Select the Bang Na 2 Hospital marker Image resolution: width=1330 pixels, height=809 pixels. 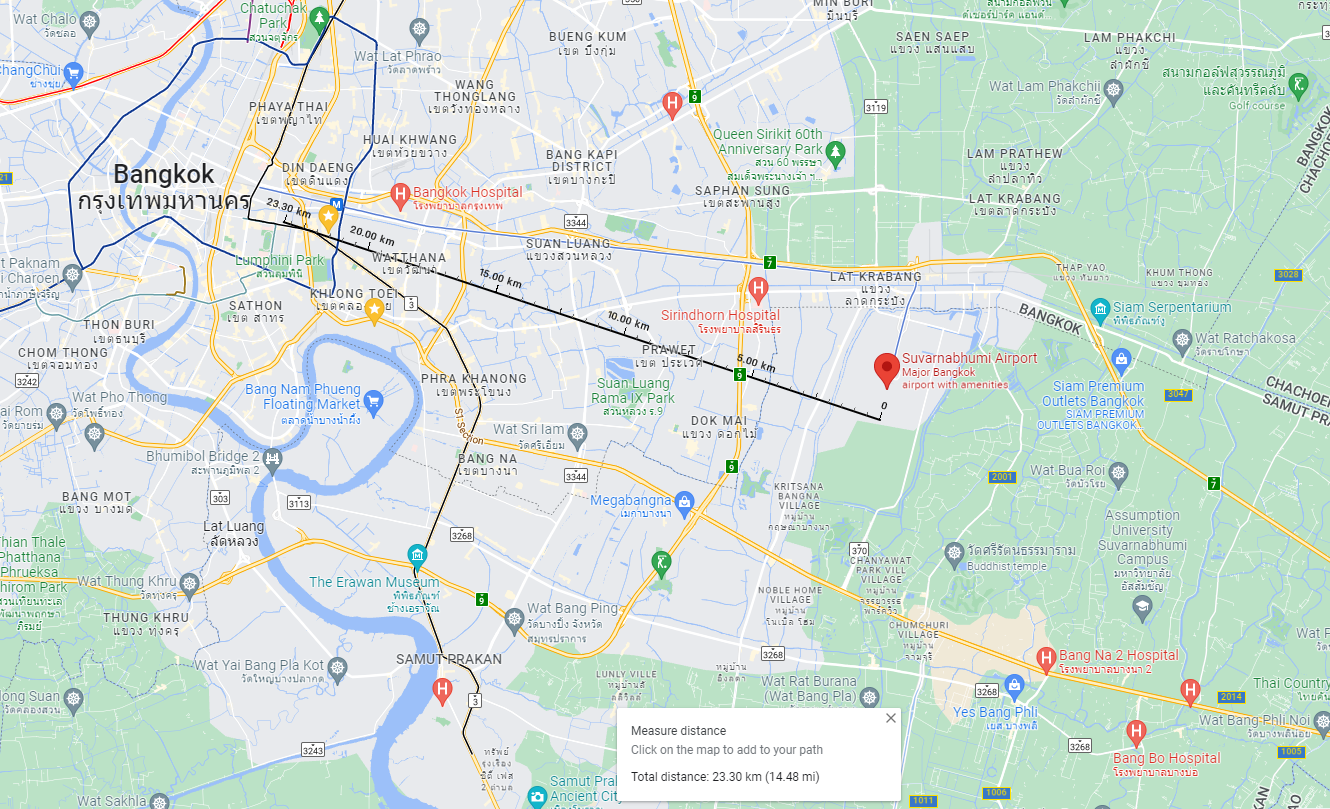1046,659
